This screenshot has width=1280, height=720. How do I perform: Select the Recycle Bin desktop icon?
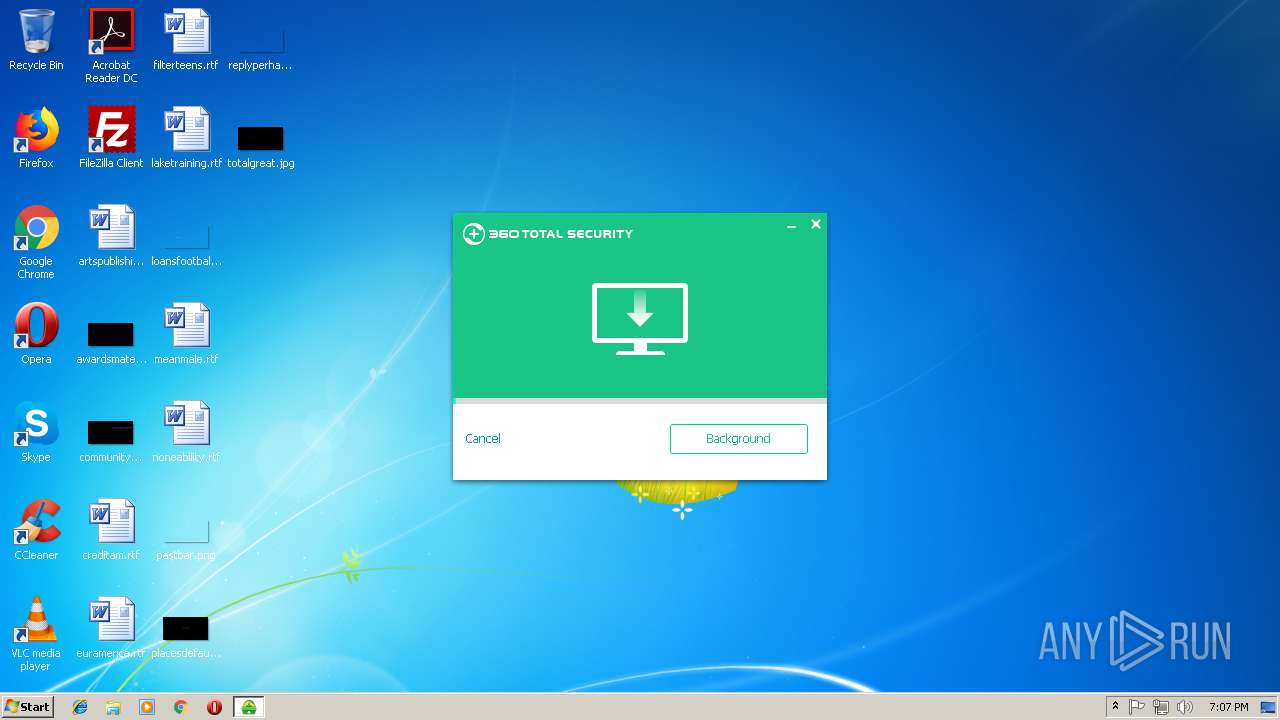pos(36,41)
